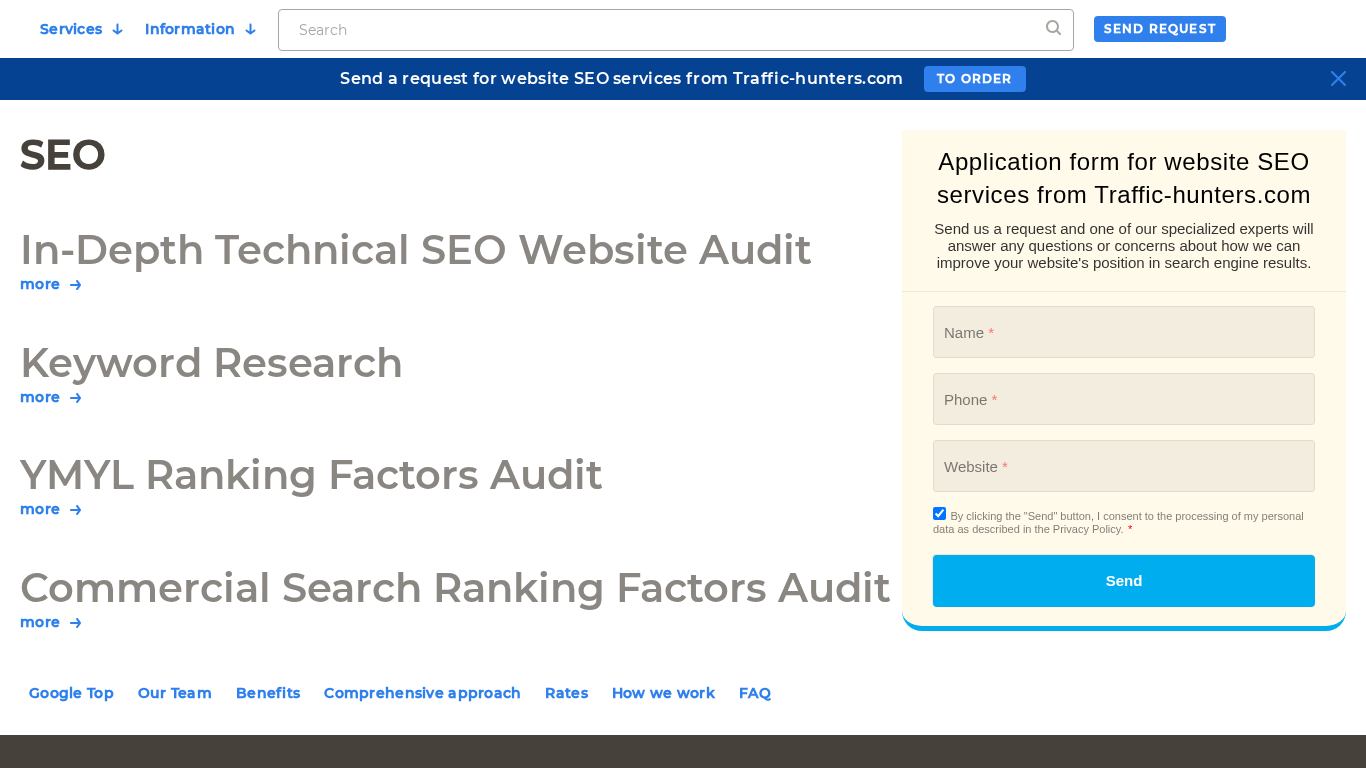Click the search magnifier icon
This screenshot has height=768, width=1366.
[1052, 29]
